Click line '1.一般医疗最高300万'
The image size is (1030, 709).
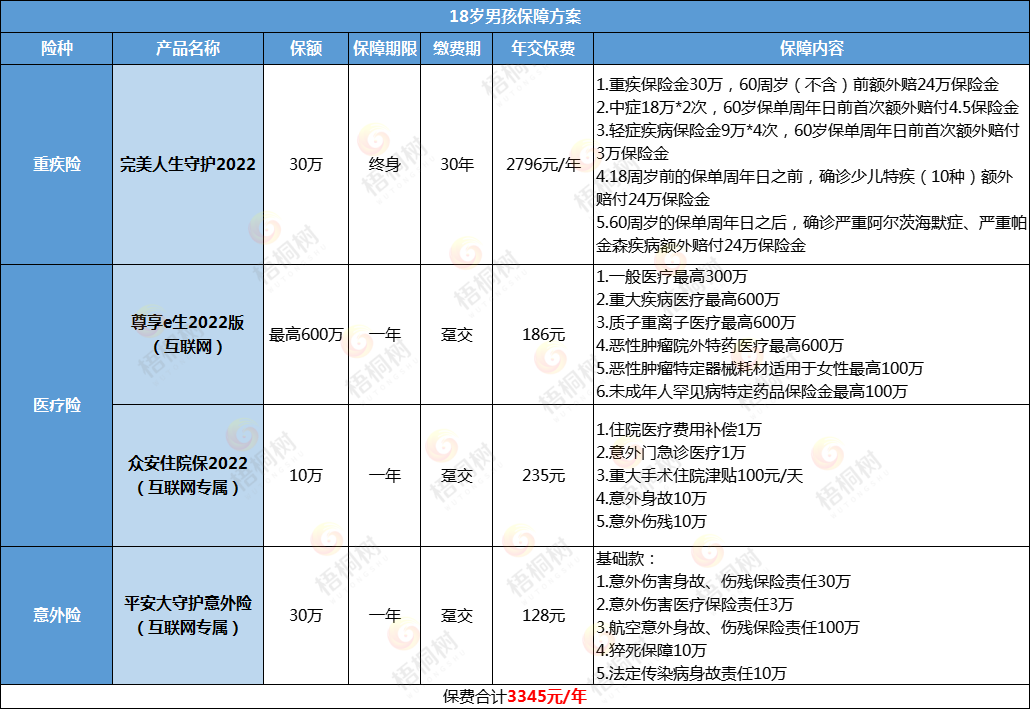pos(671,276)
